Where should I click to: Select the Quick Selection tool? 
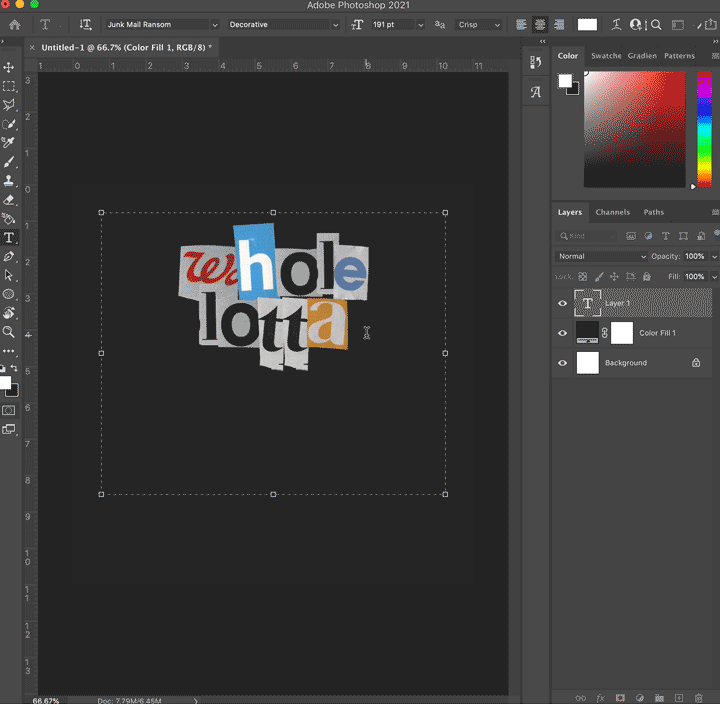tap(9, 124)
